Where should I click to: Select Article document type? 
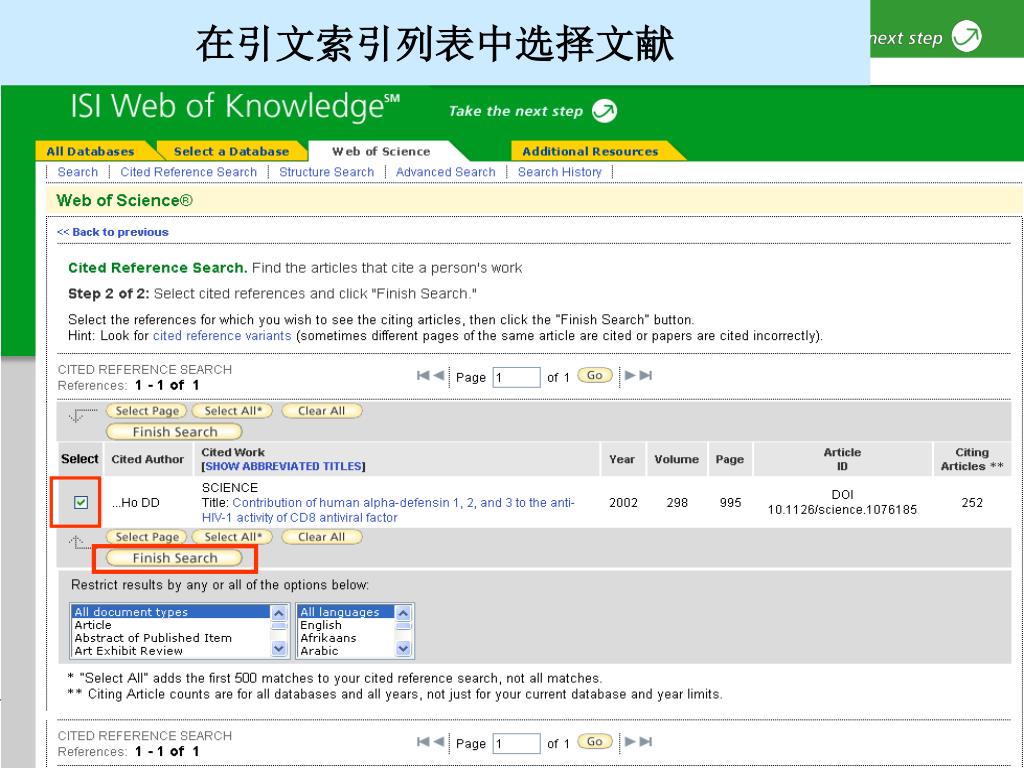(x=170, y=625)
